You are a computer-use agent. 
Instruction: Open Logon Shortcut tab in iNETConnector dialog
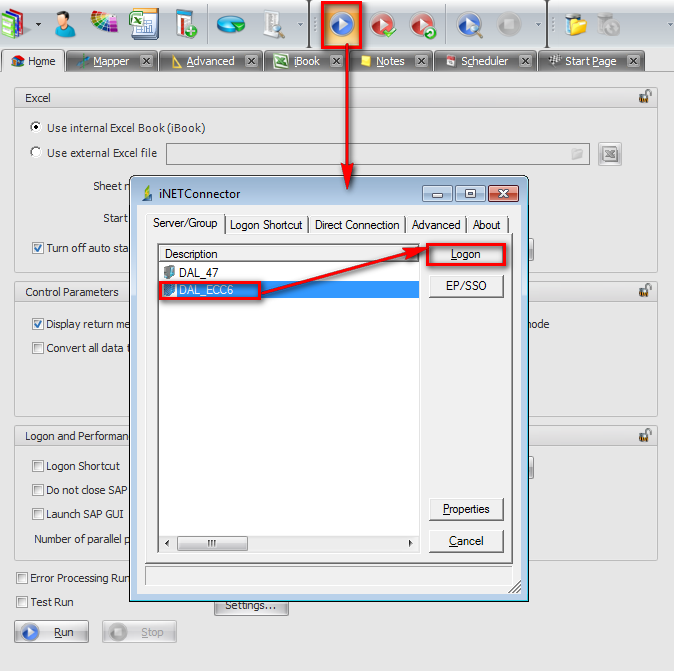pyautogui.click(x=266, y=225)
